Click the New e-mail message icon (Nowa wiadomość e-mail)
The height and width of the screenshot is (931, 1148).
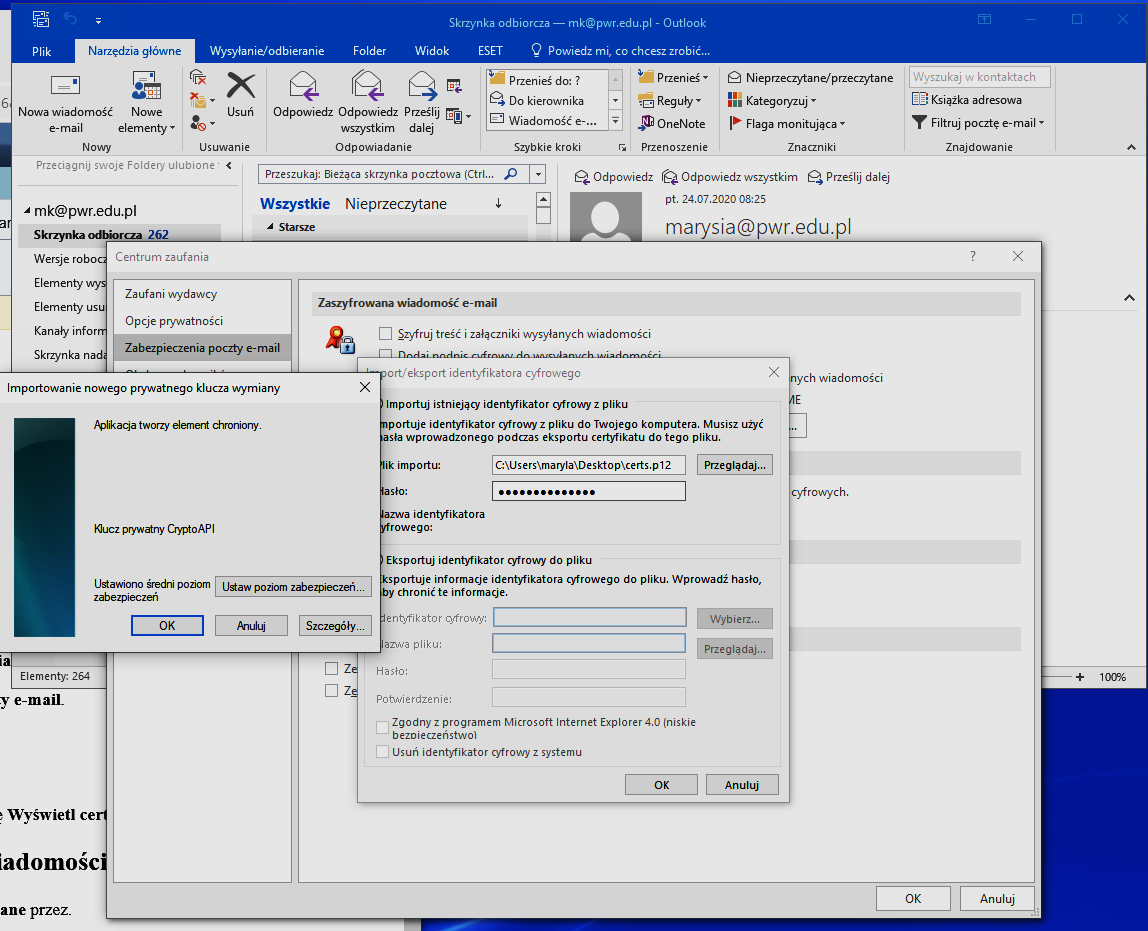(x=65, y=88)
